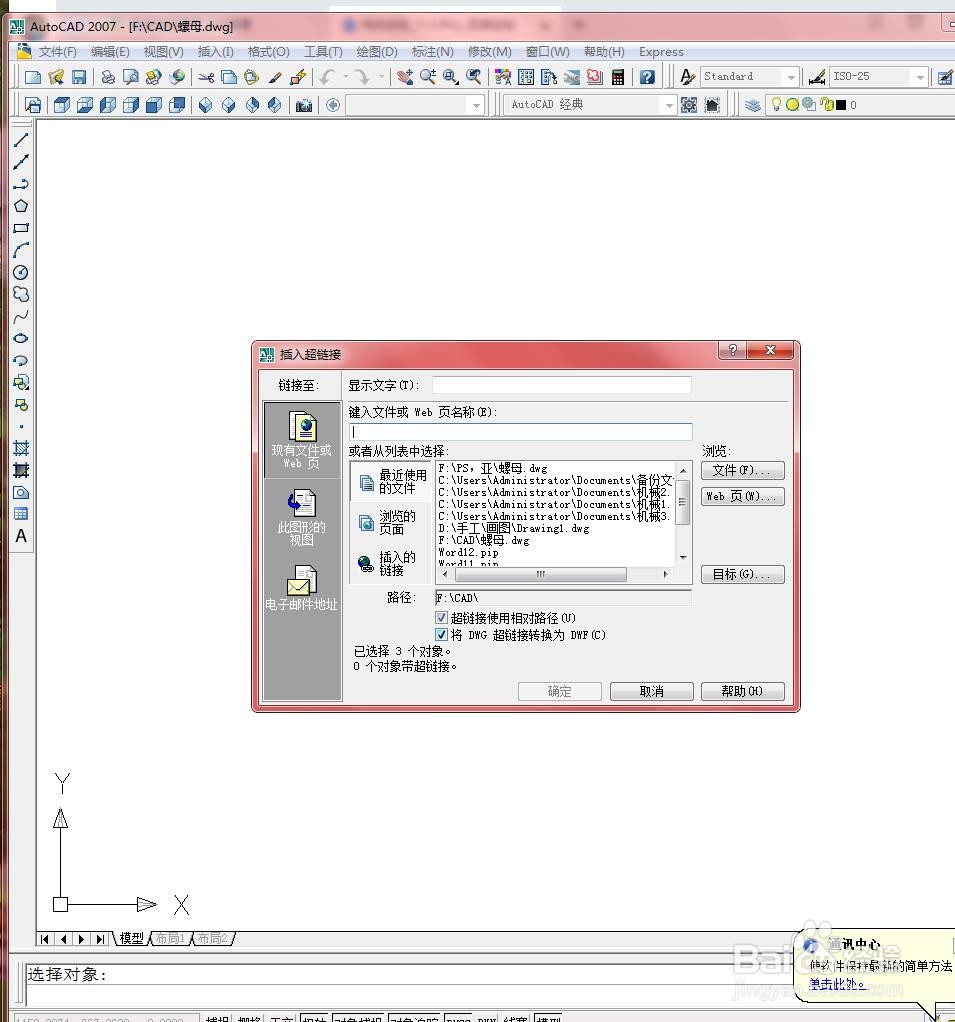Select the Ellipse draw tool
Viewport: 955px width, 1022px height.
click(21, 338)
